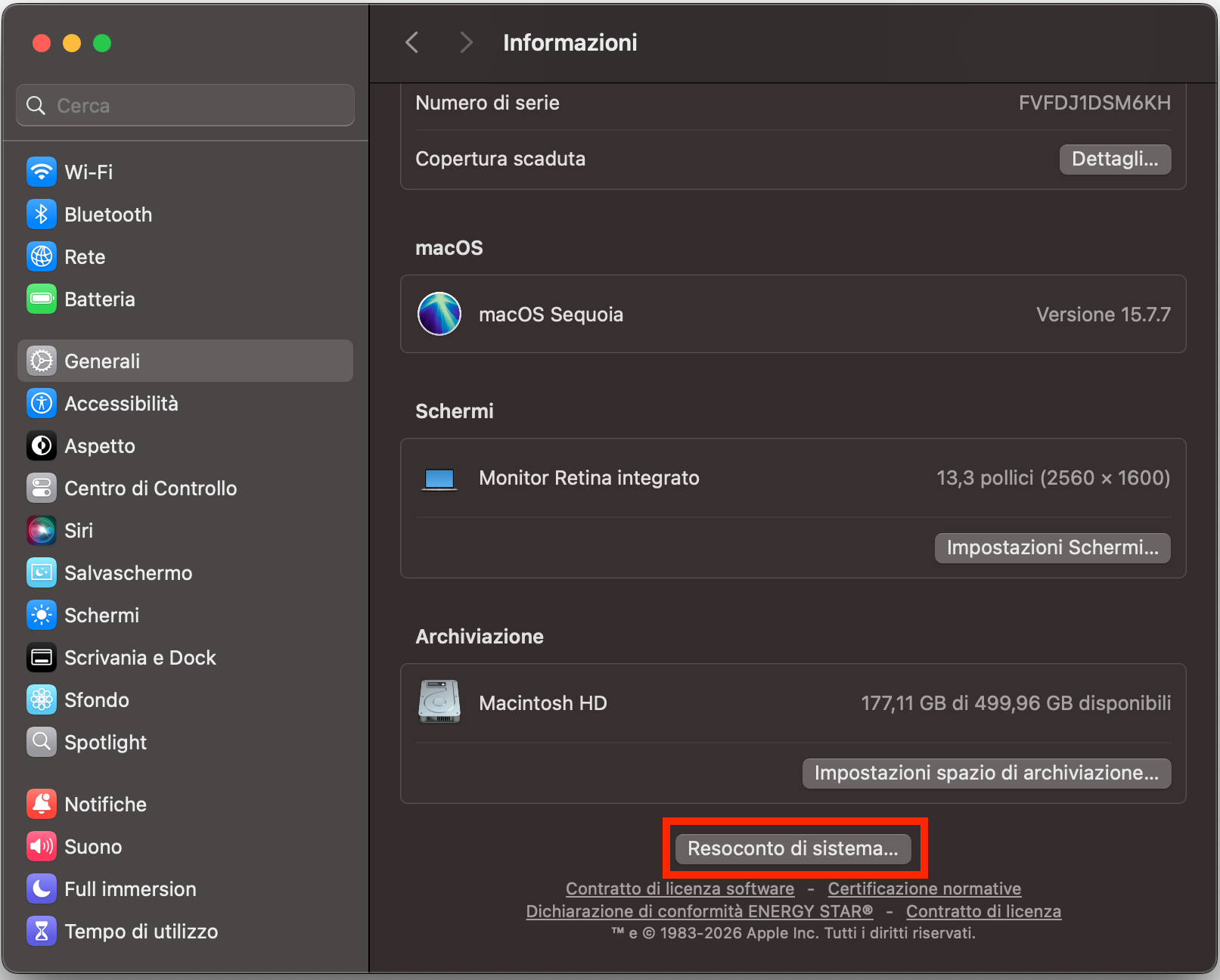Open Certificazione normative link
Viewport: 1220px width, 980px height.
tap(924, 889)
